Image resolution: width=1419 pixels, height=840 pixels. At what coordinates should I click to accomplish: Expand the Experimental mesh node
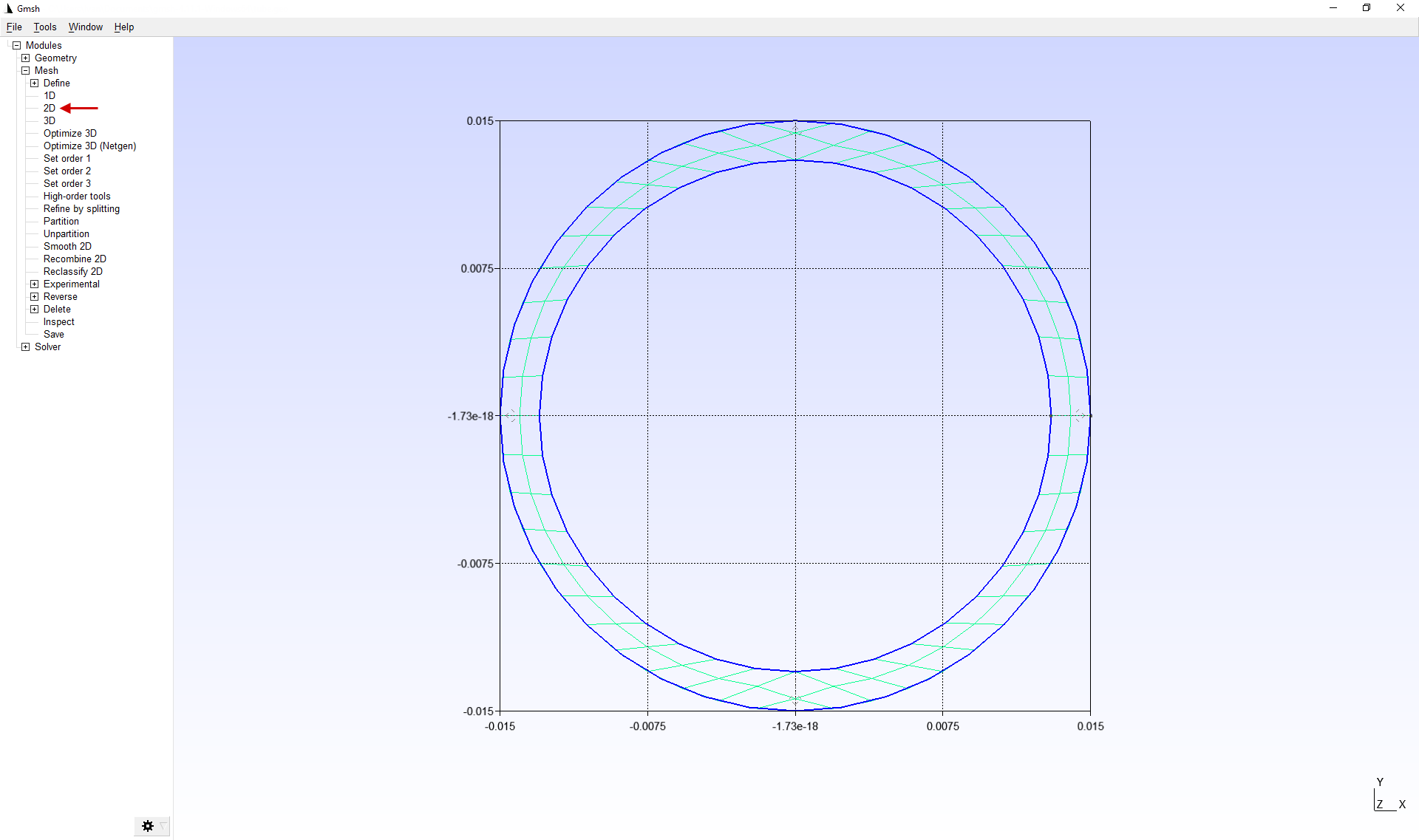(x=35, y=284)
